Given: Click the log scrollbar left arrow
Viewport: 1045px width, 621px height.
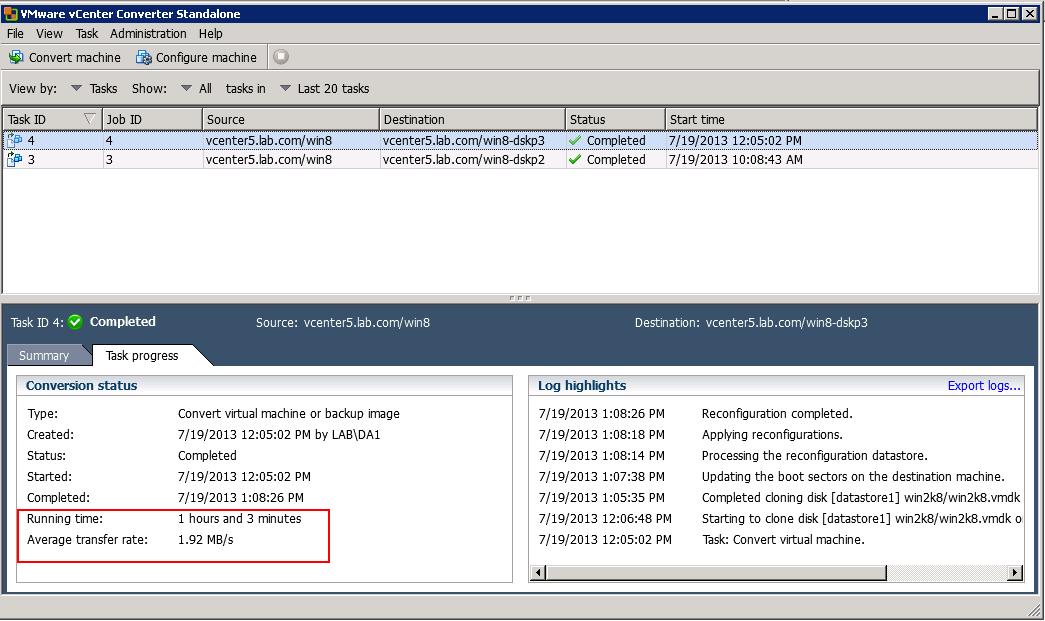Looking at the screenshot, I should 539,572.
